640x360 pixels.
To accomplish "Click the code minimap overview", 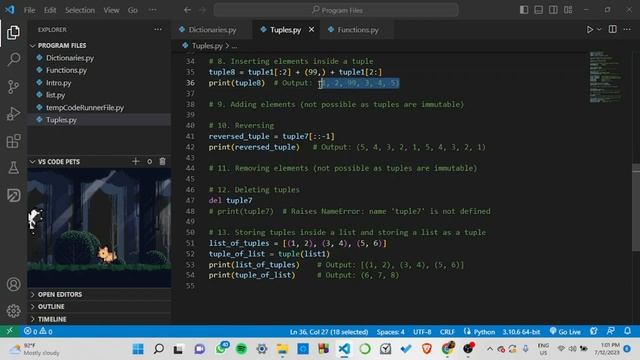I will click(606, 77).
